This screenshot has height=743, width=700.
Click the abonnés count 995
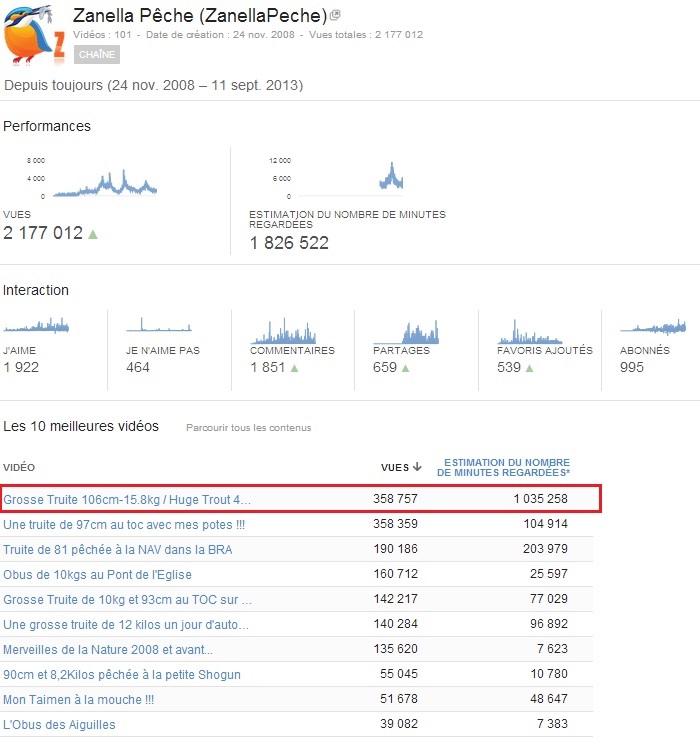coord(632,368)
